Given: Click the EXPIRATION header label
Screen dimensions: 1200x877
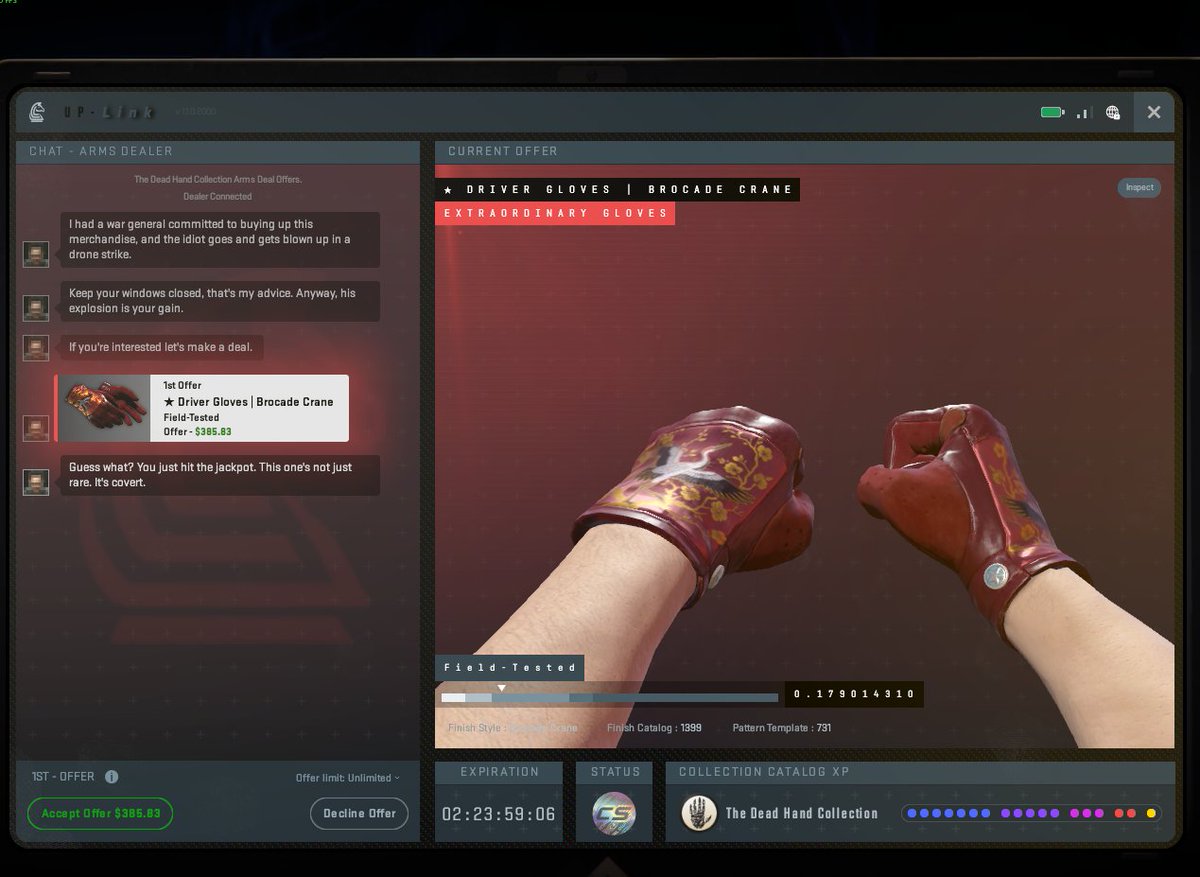Looking at the screenshot, I should point(499,772).
